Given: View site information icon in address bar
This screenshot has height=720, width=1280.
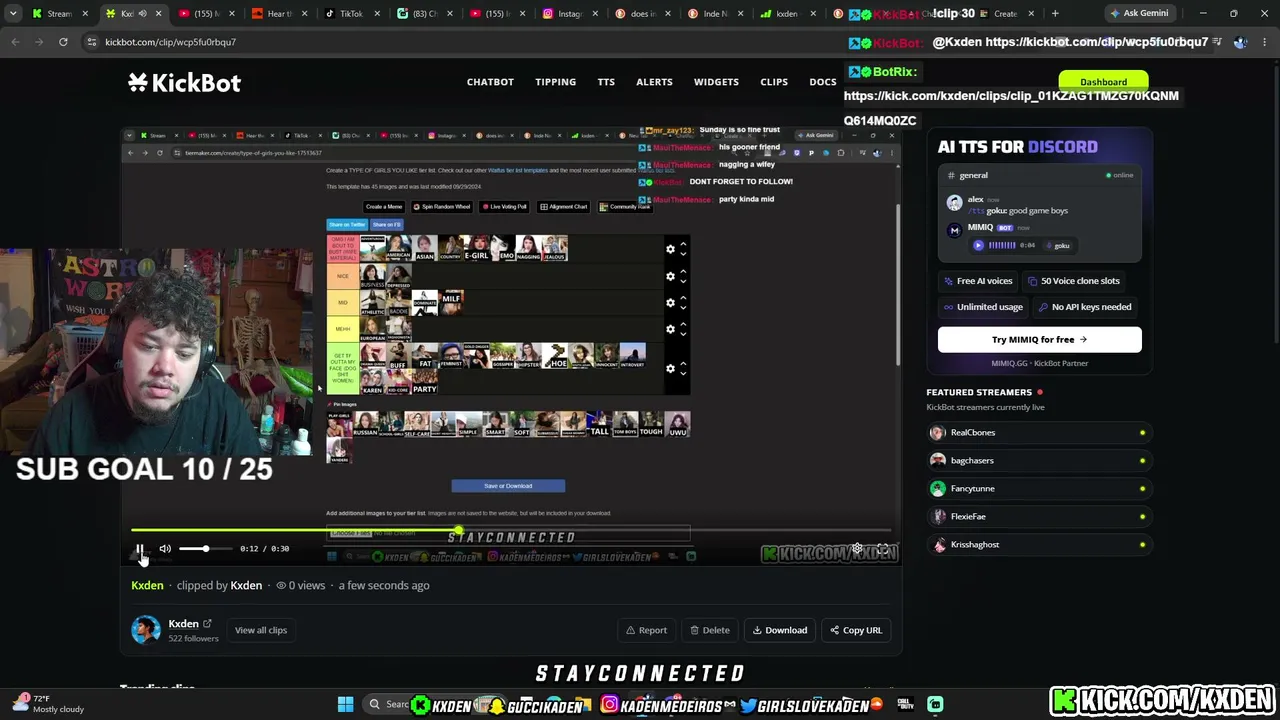Looking at the screenshot, I should (91, 42).
